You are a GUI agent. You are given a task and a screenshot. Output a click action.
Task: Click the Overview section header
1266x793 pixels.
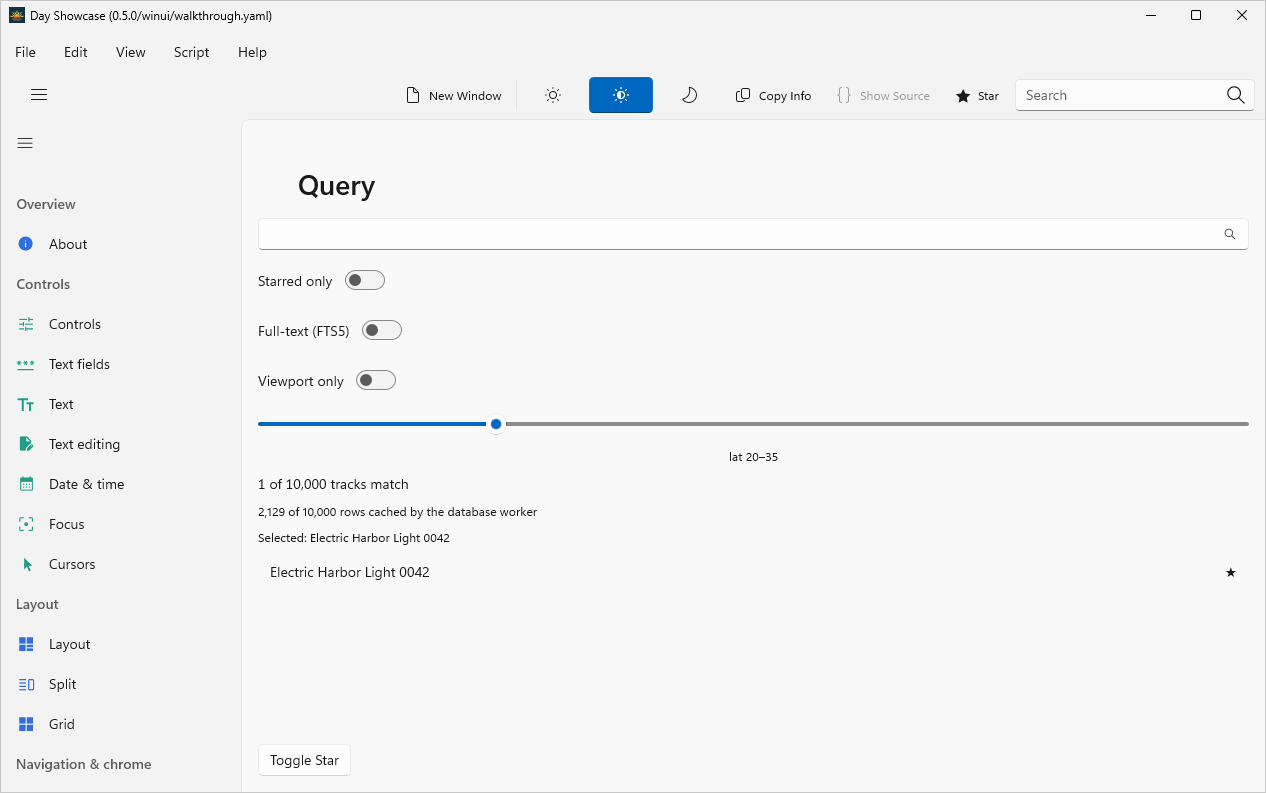coord(46,204)
